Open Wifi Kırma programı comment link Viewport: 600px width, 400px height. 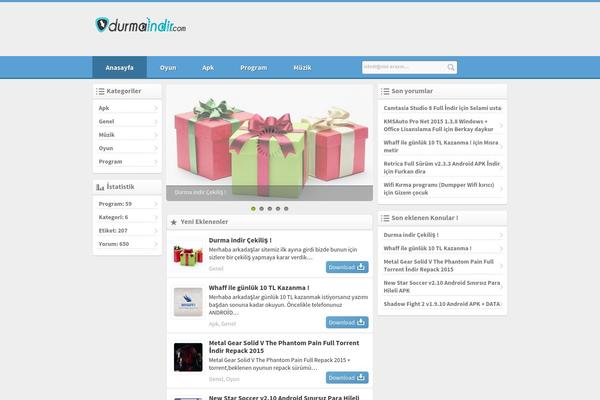(439, 189)
